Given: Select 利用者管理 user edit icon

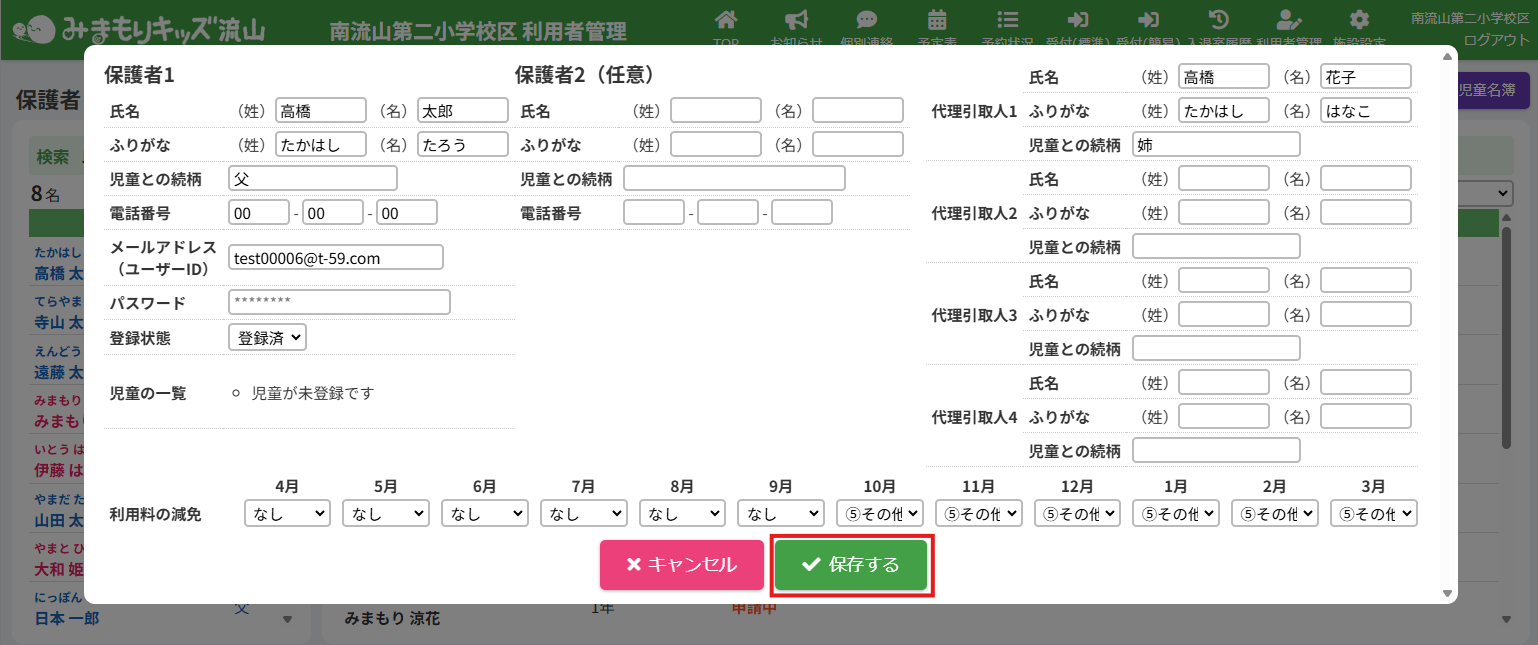Looking at the screenshot, I should tap(1289, 21).
